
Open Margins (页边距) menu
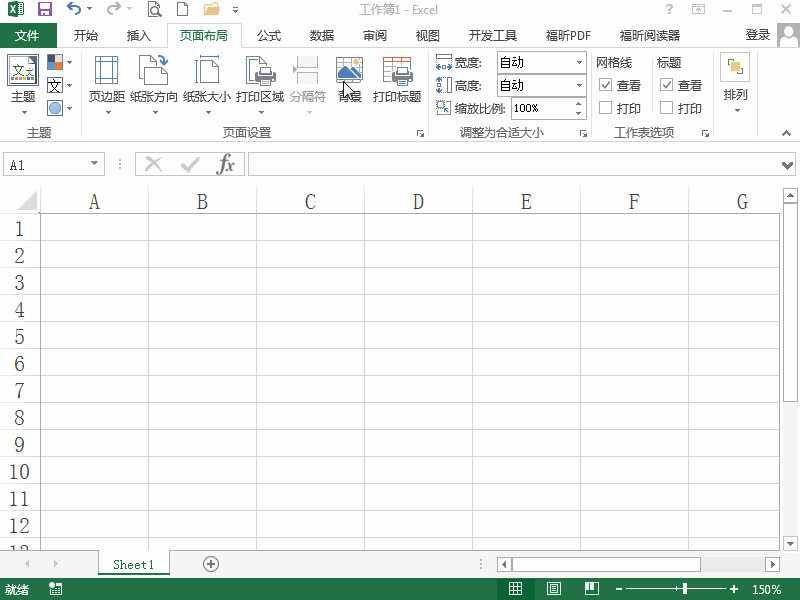[107, 85]
